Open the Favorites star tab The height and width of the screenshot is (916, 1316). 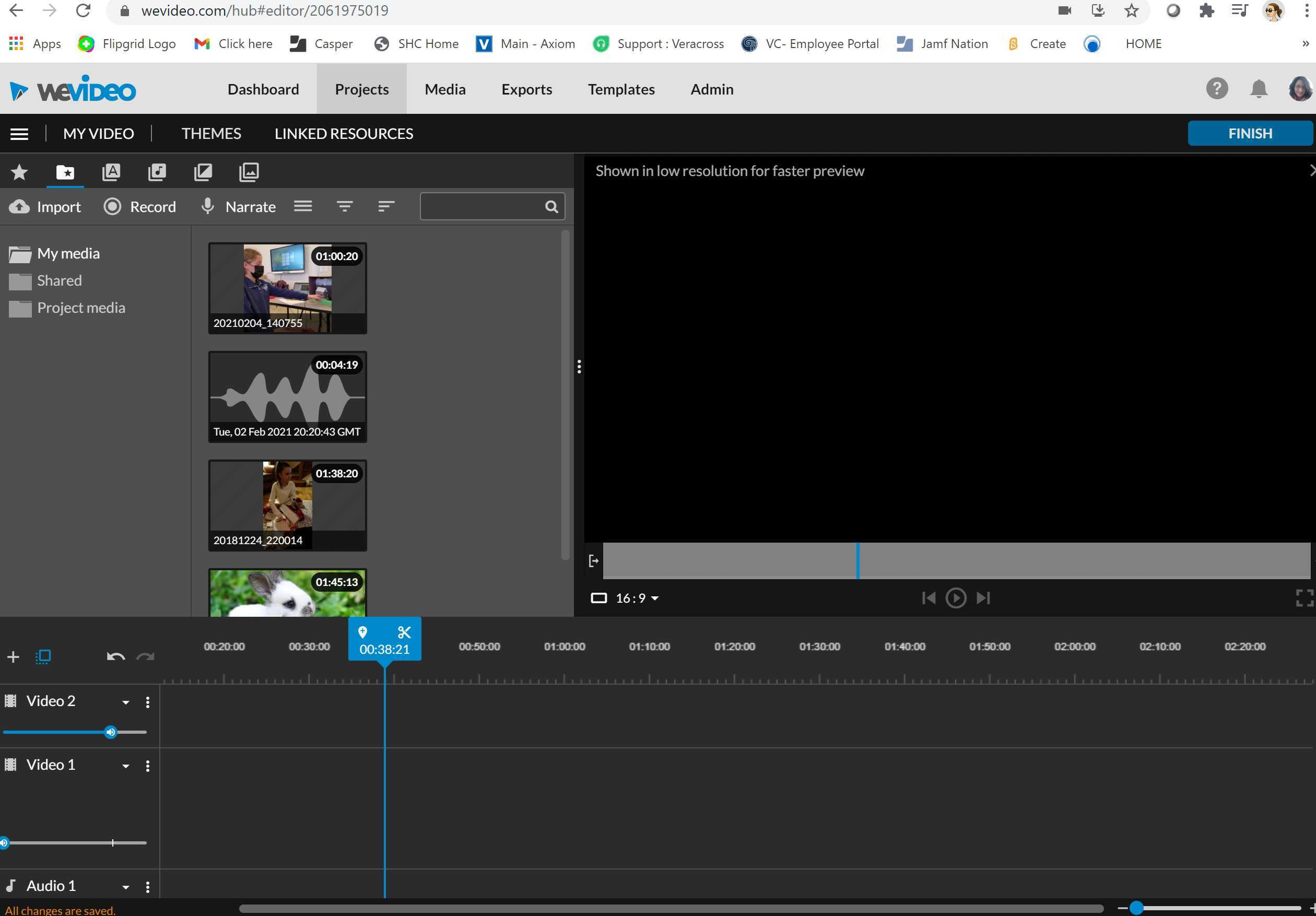pos(19,171)
